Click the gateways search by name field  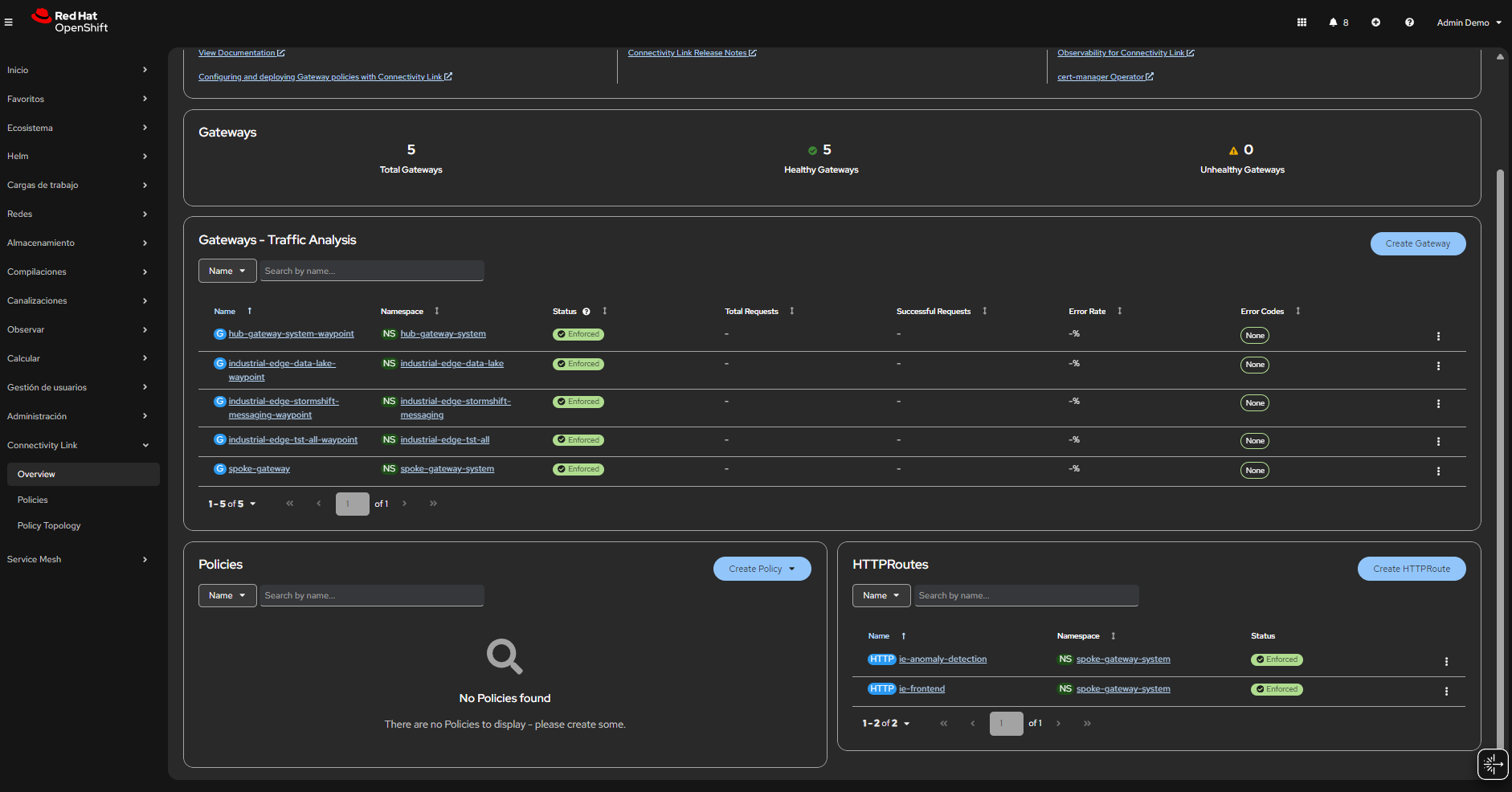click(372, 271)
